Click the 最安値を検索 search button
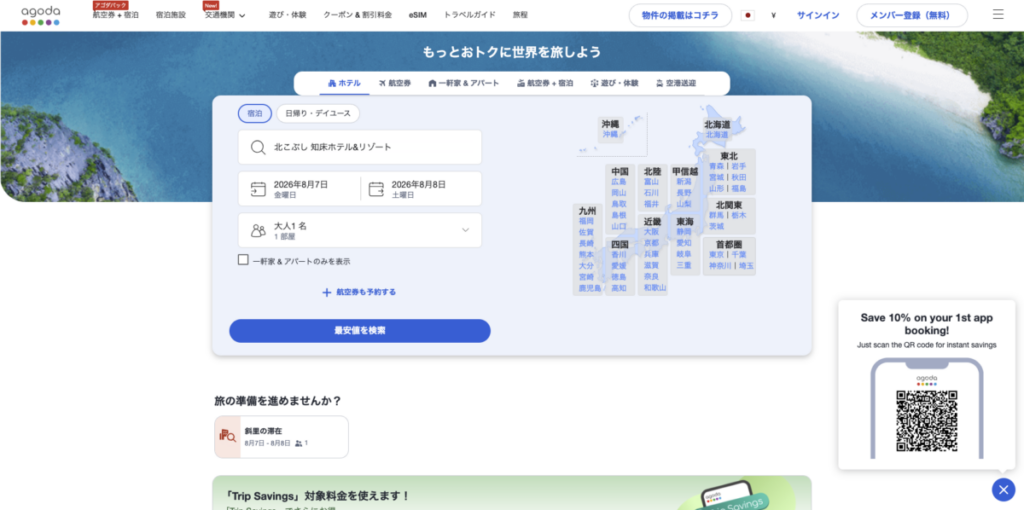 click(360, 331)
